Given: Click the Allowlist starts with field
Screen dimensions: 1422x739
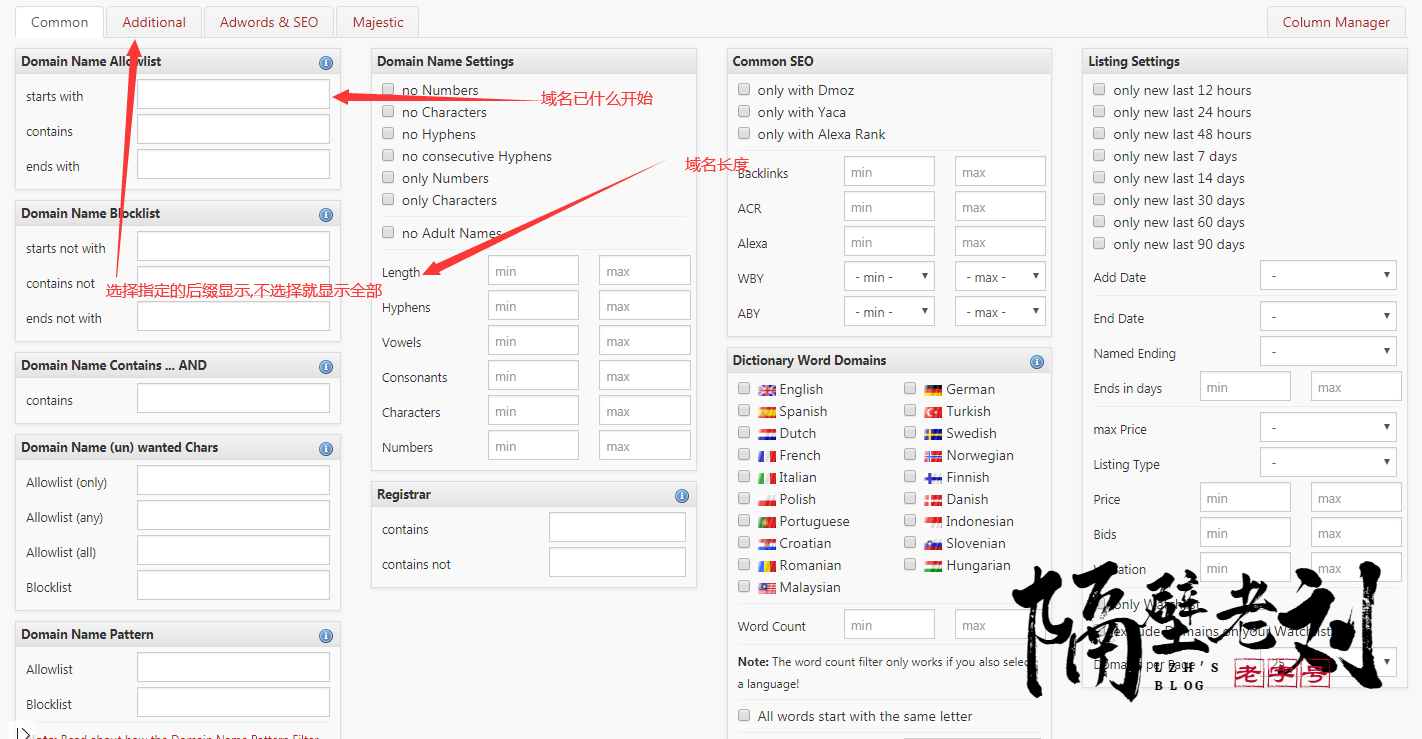Looking at the screenshot, I should [233, 95].
